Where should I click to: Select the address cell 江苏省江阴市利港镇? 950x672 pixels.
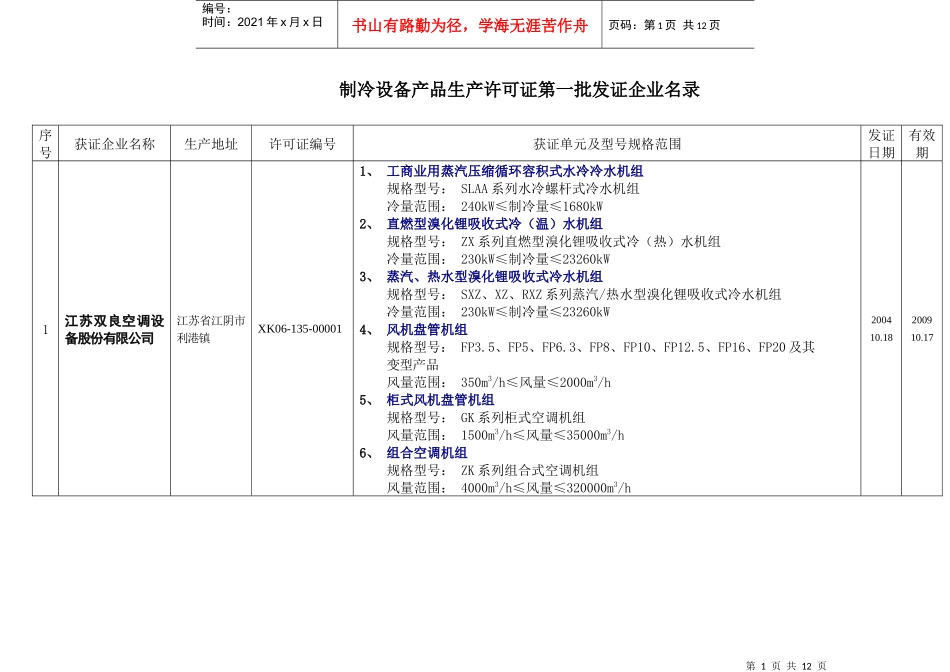click(211, 329)
